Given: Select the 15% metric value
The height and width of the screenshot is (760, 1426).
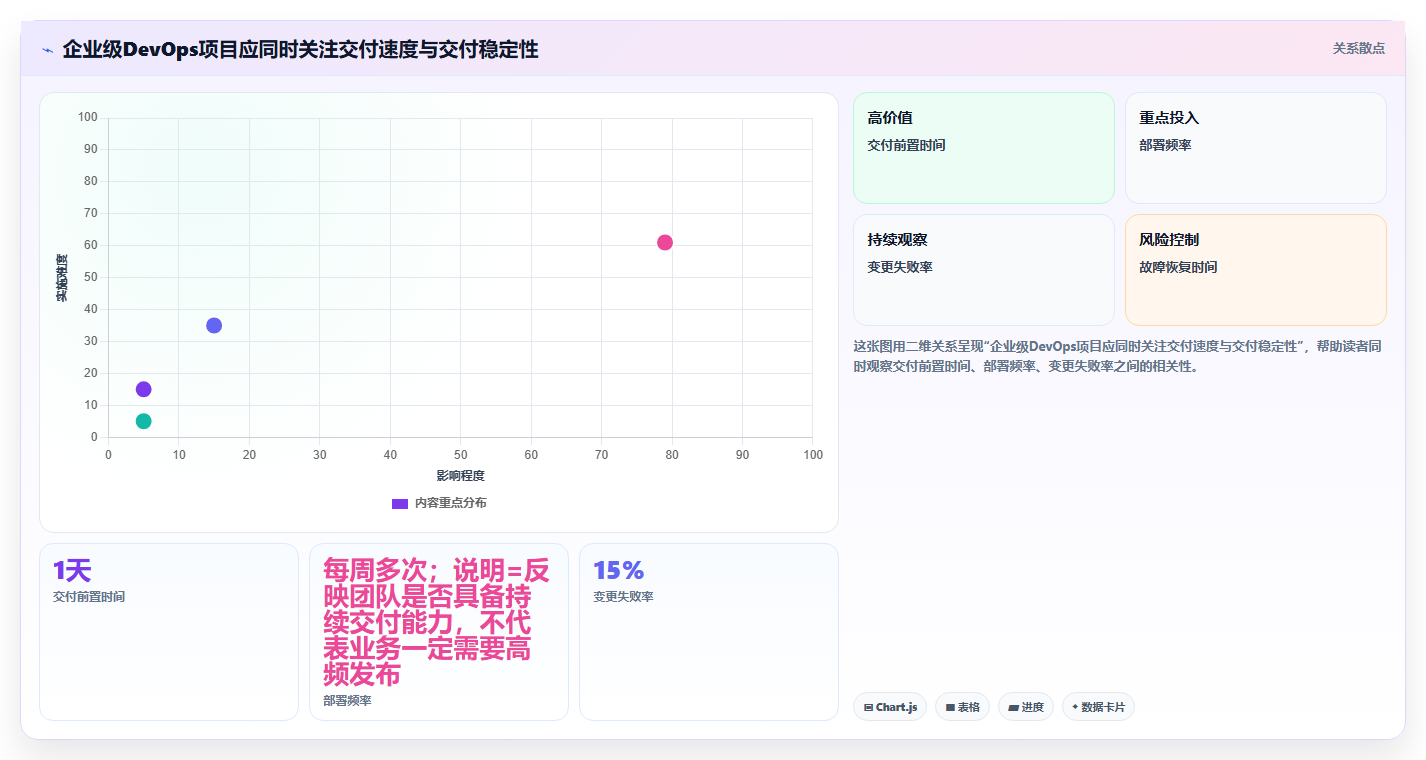Looking at the screenshot, I should pos(618,571).
